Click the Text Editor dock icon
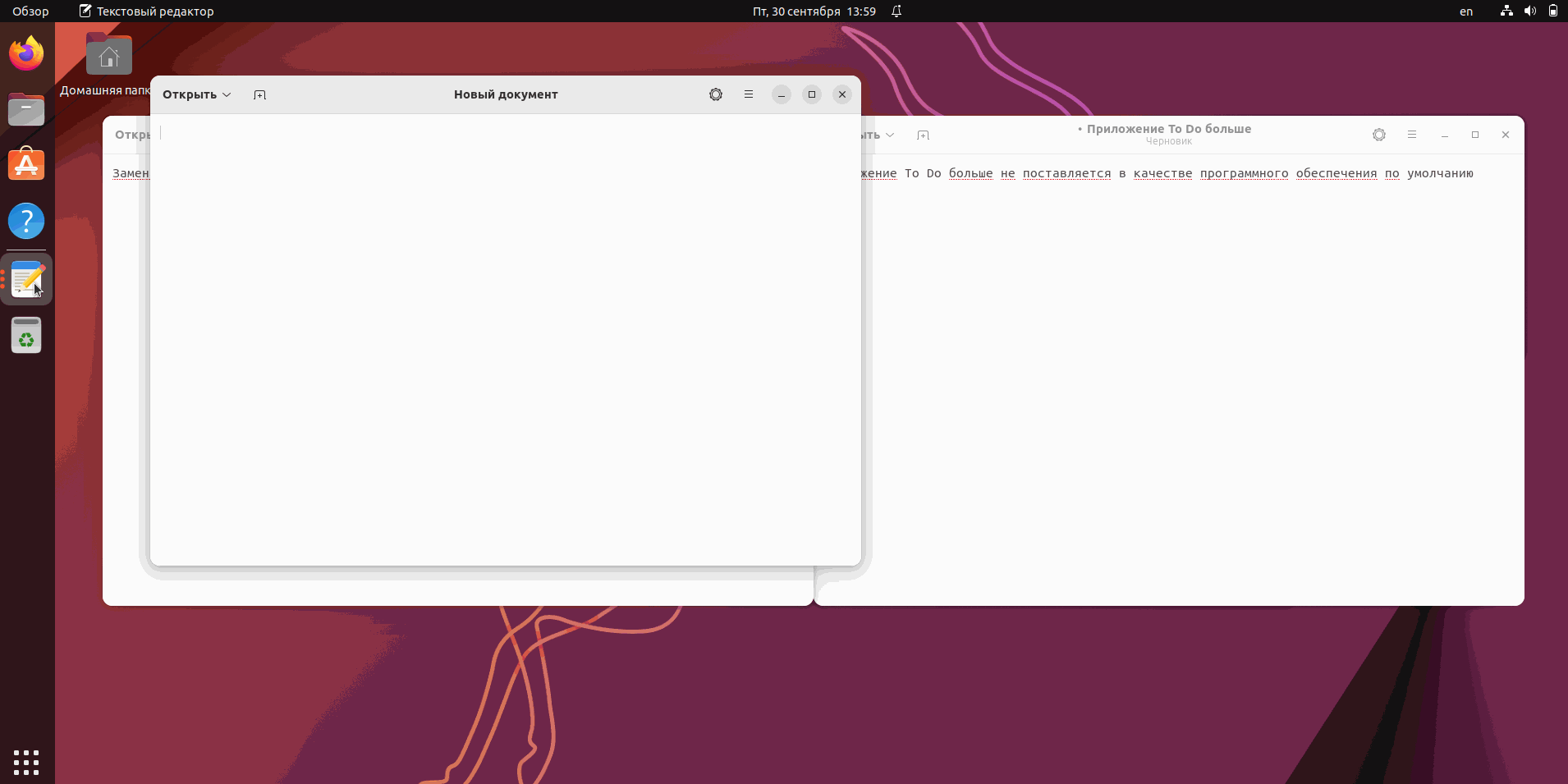 pyautogui.click(x=26, y=279)
